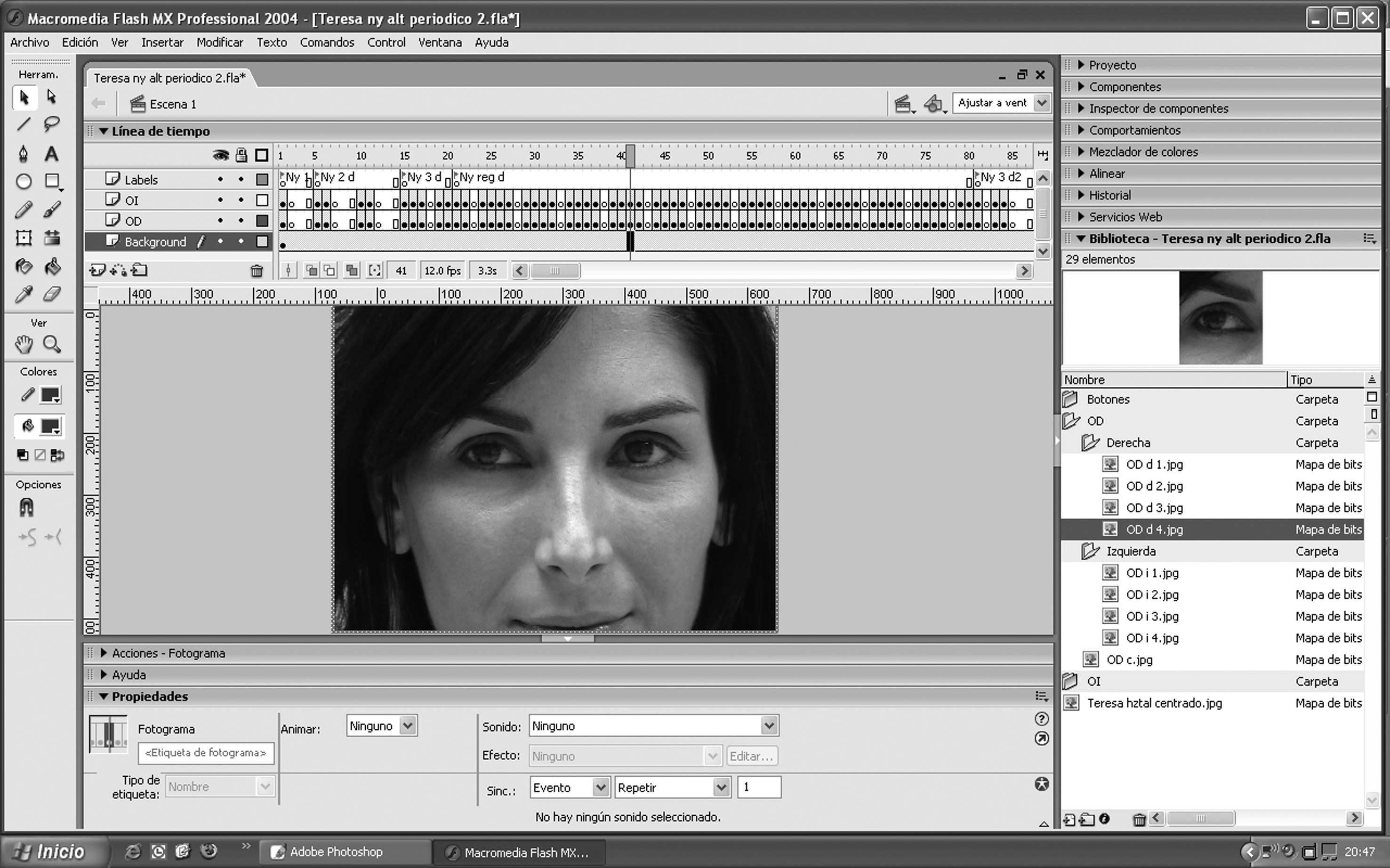Image resolution: width=1390 pixels, height=868 pixels.
Task: Expand the Acciones - Fotograma panel
Action: 168,653
